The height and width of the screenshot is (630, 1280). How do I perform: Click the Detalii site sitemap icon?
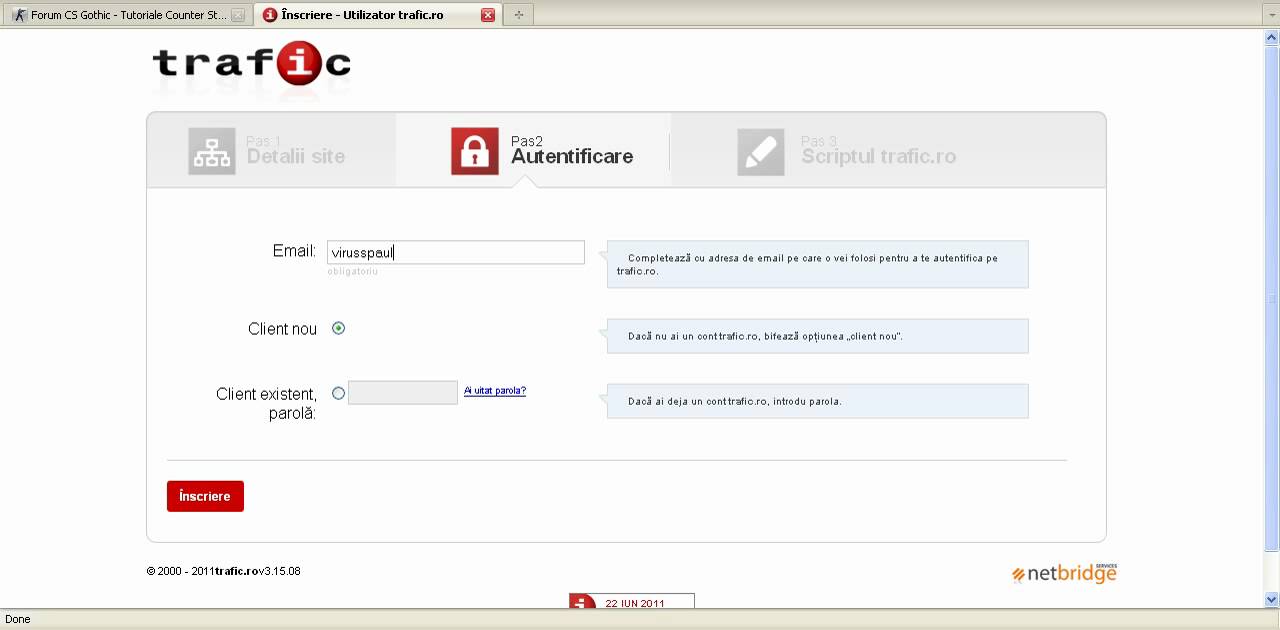(212, 151)
